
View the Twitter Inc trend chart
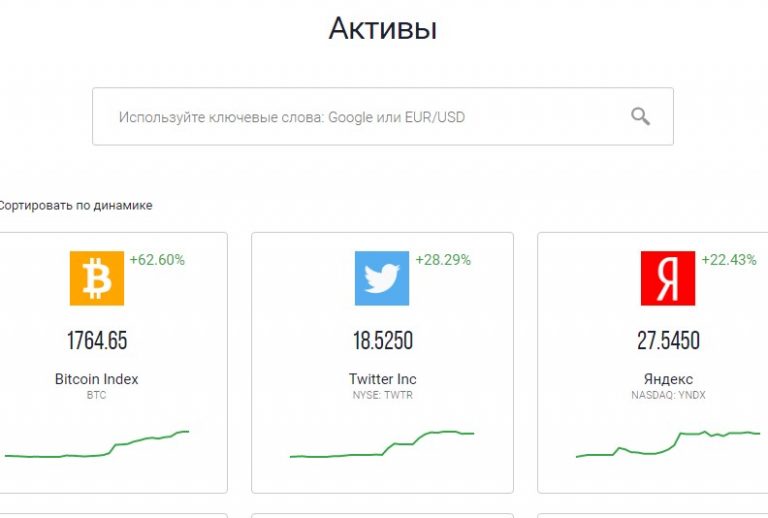click(x=382, y=445)
